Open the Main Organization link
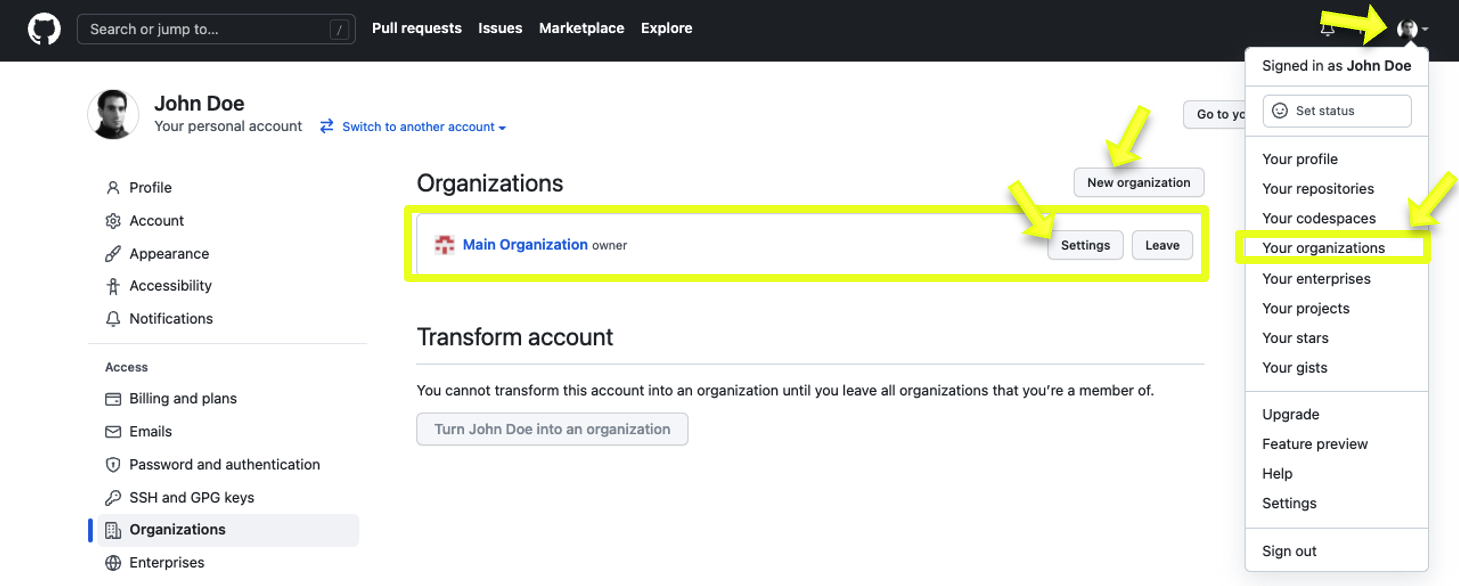The height and width of the screenshot is (586, 1459). [525, 244]
